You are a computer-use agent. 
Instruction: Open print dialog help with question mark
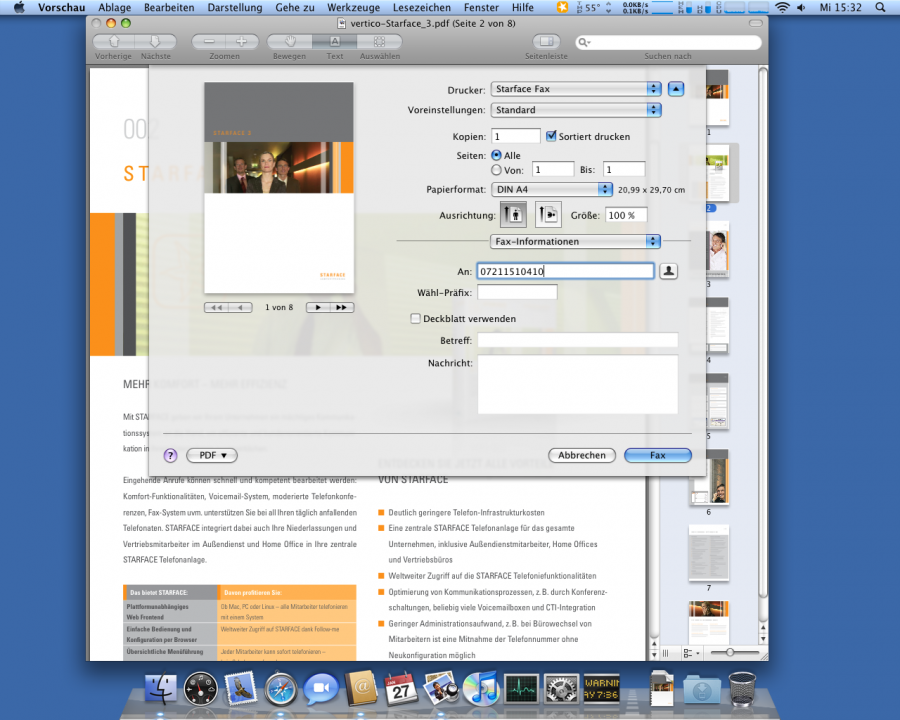170,455
